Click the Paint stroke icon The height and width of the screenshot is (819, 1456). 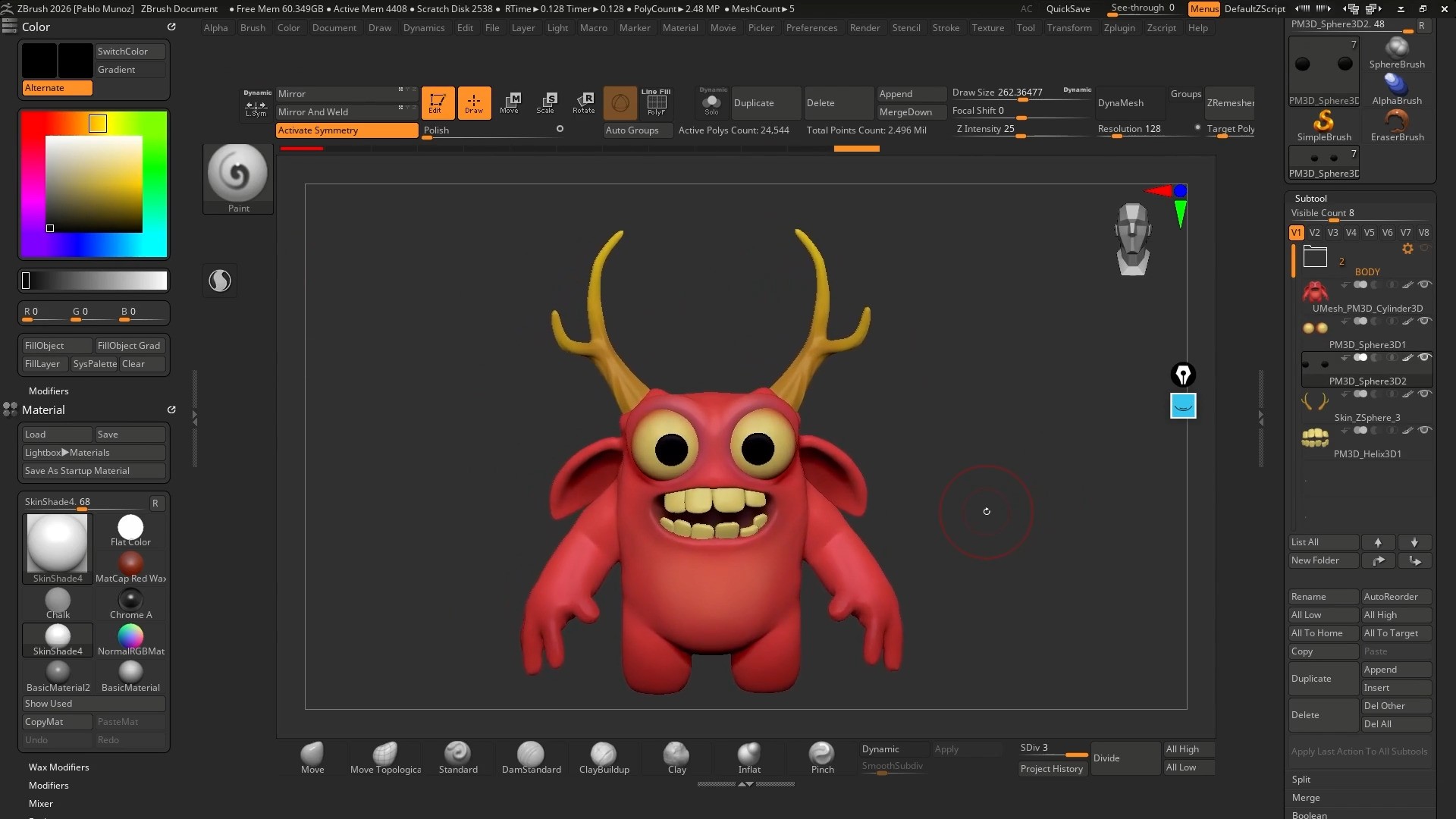(237, 174)
